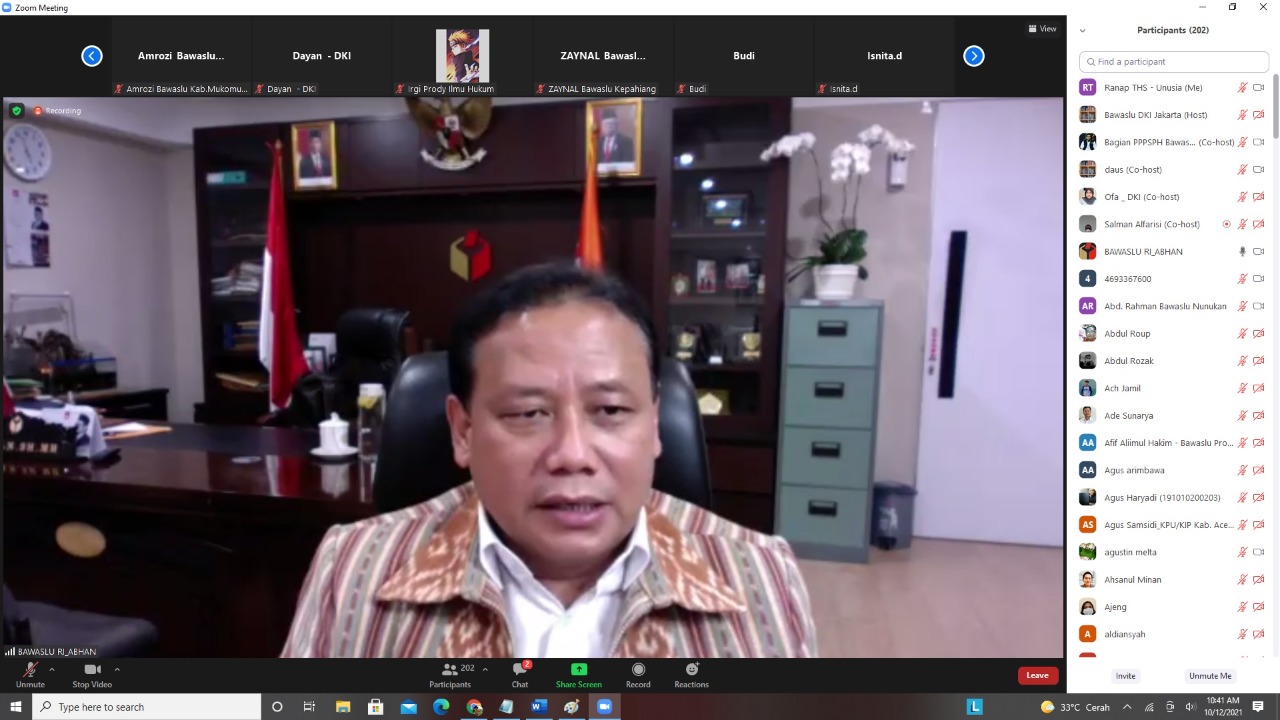Expand audio options arrow beside Unmute

point(52,669)
